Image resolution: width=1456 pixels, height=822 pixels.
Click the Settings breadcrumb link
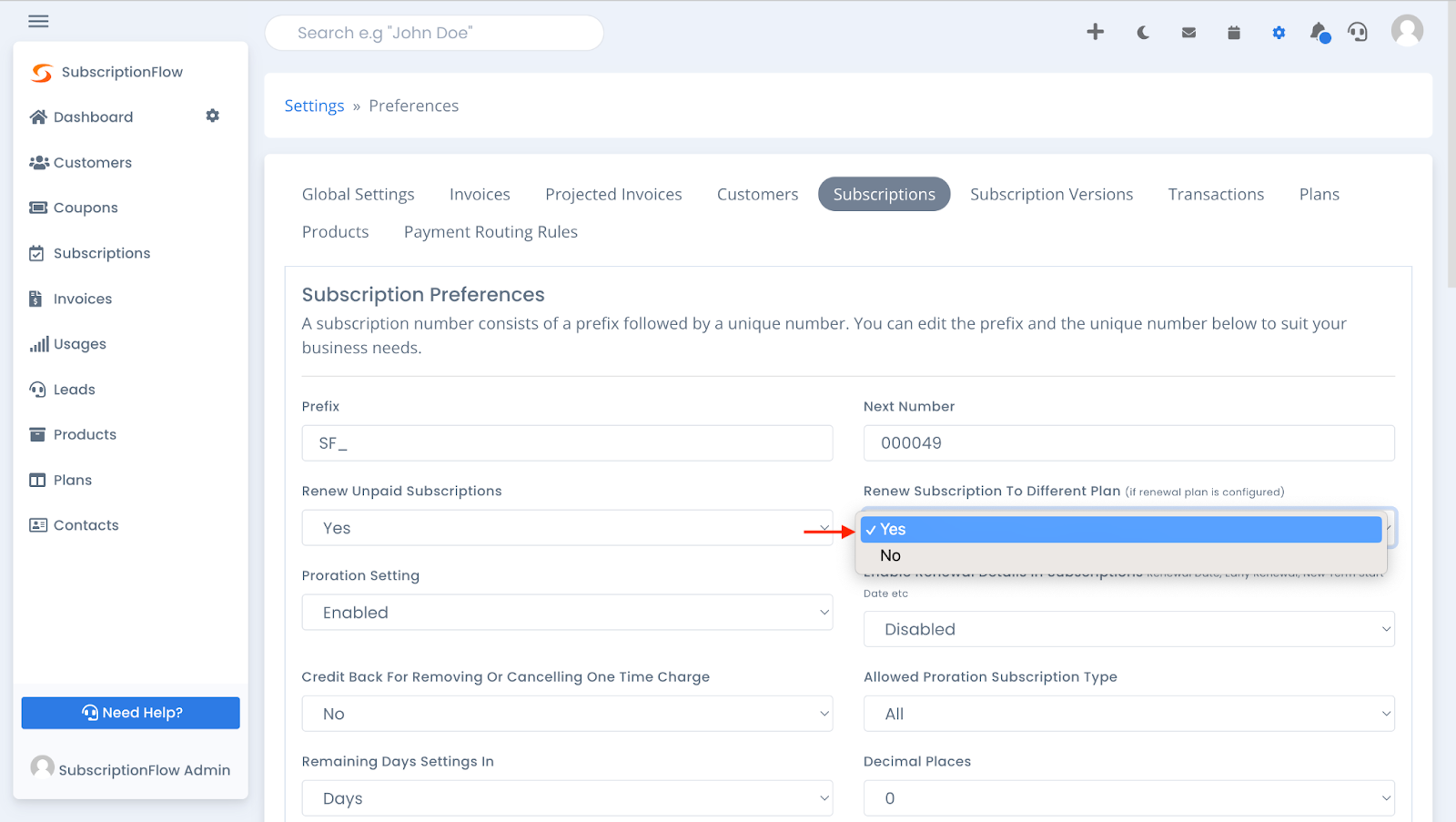[313, 106]
